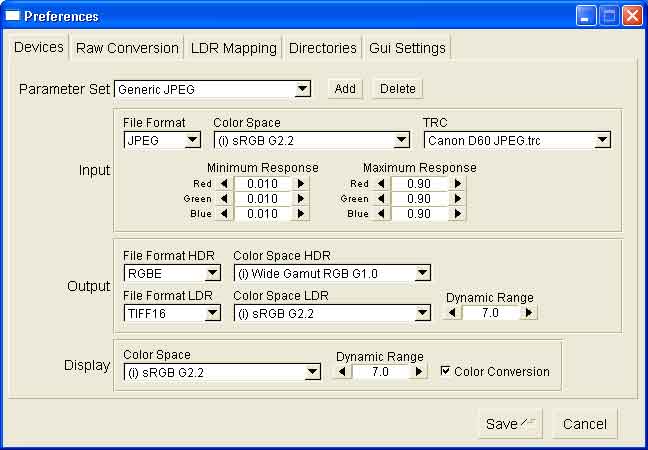Expand the Input File Format dropdown
The width and height of the screenshot is (648, 450).
[x=162, y=140]
